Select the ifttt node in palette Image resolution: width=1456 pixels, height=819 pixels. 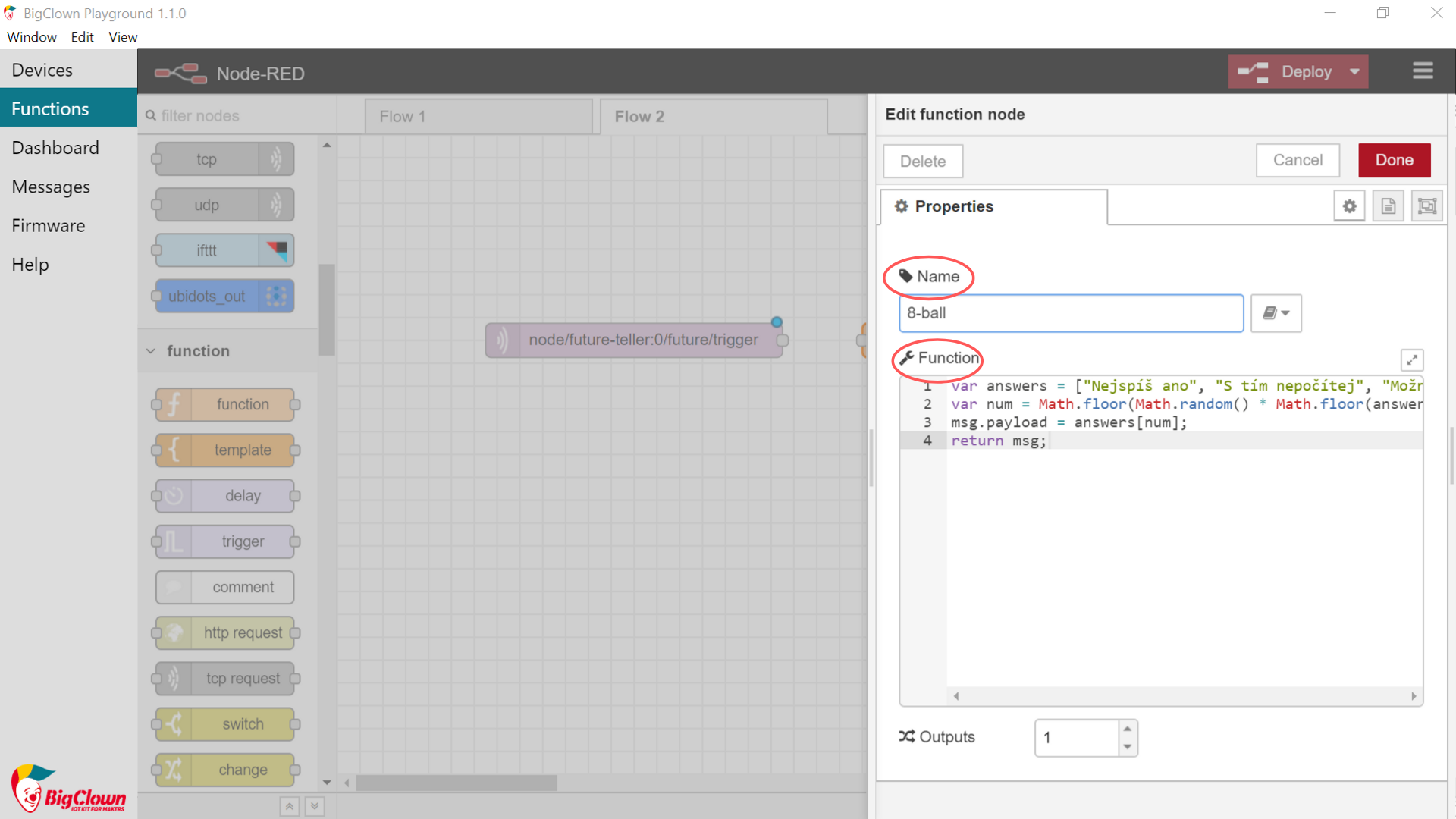[x=224, y=250]
